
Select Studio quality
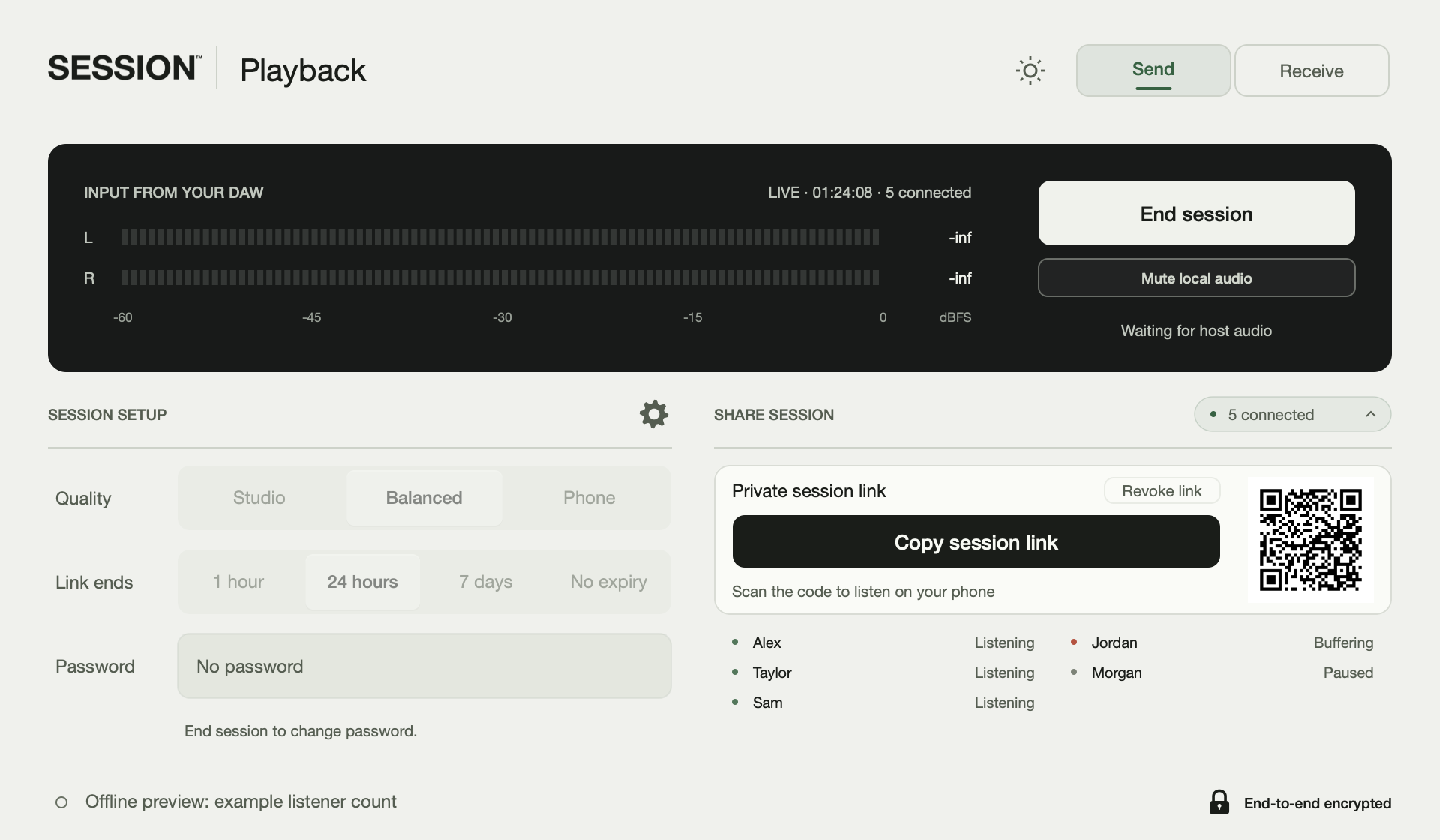click(x=259, y=498)
